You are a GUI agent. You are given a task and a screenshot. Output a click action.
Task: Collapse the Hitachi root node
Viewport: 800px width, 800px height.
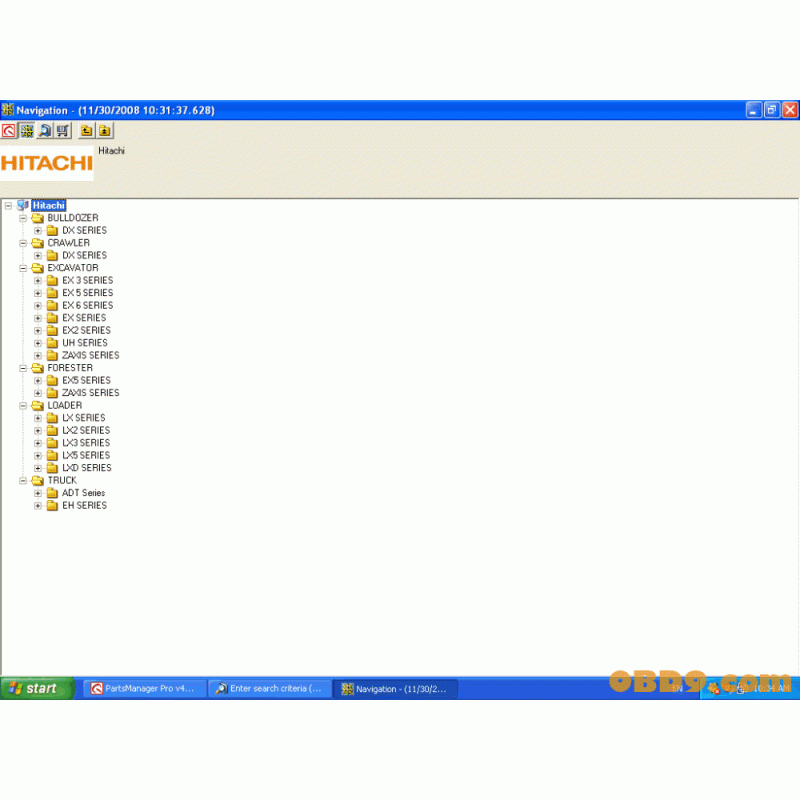point(9,206)
